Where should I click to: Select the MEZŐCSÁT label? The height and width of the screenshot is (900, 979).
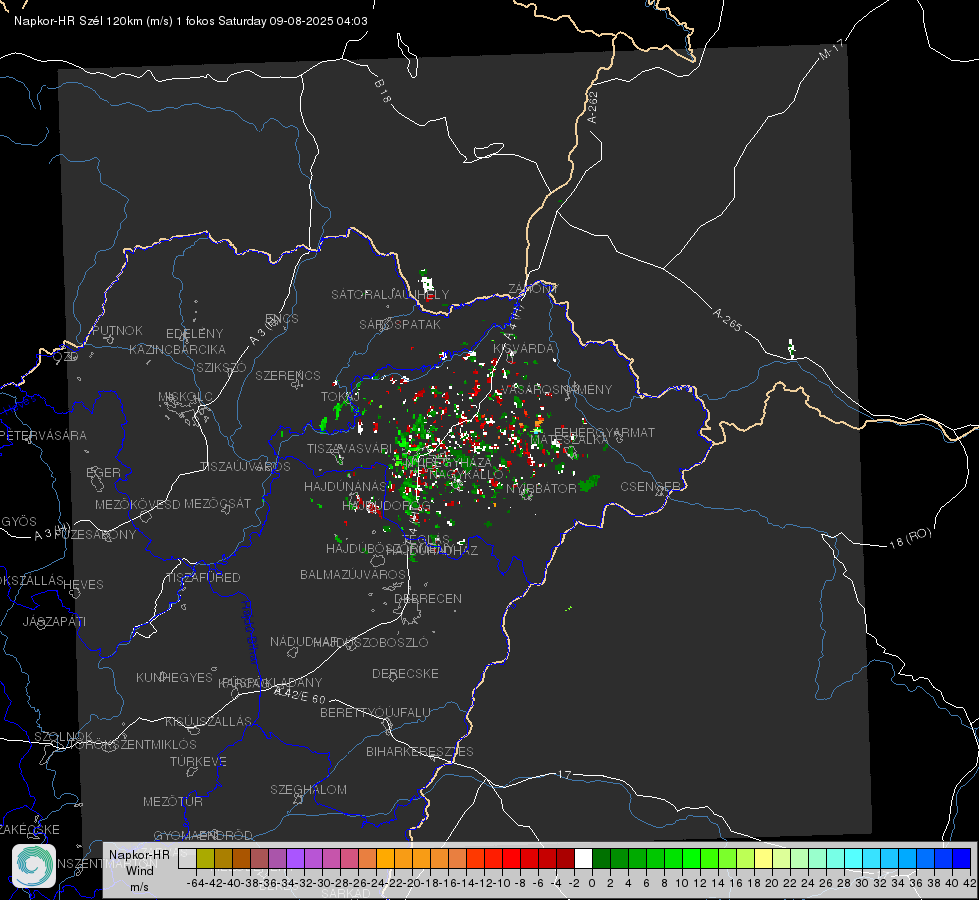pos(217,503)
